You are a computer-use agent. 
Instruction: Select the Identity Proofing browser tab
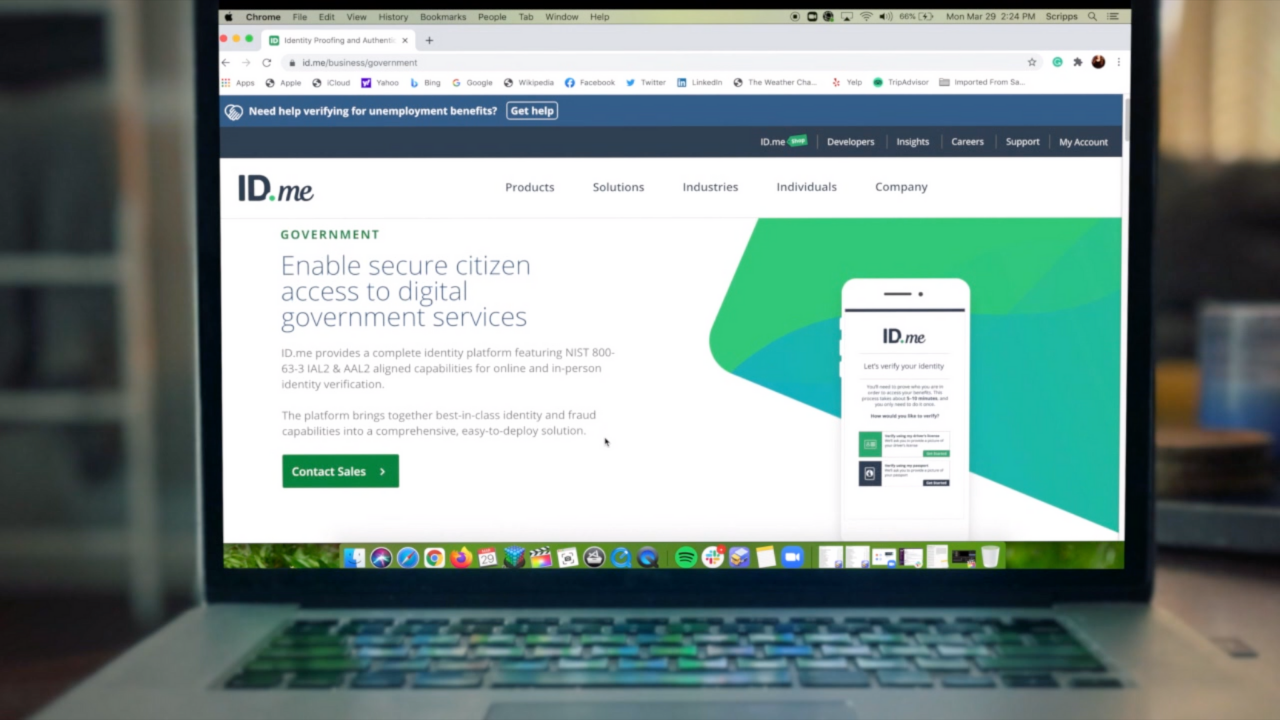click(340, 40)
